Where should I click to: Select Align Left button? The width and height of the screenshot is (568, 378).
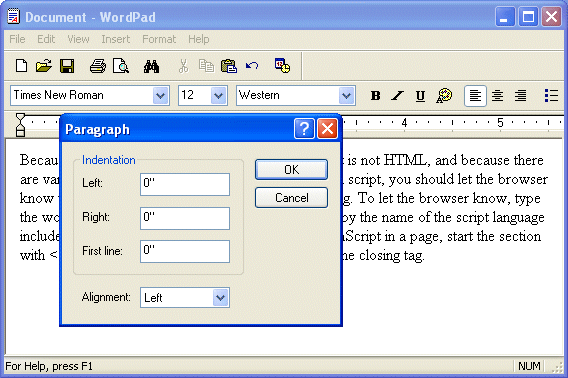coord(475,96)
